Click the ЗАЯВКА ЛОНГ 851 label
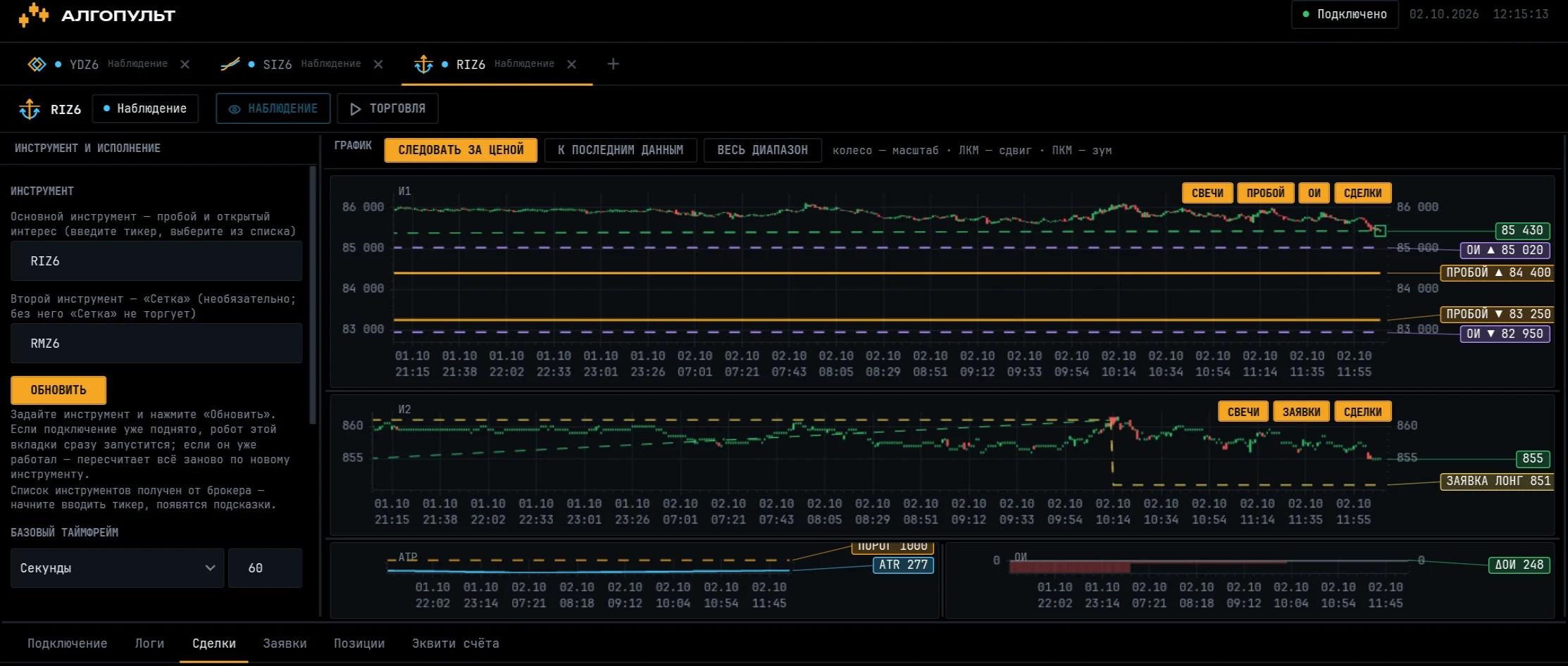Image resolution: width=1568 pixels, height=666 pixels. pos(1497,481)
